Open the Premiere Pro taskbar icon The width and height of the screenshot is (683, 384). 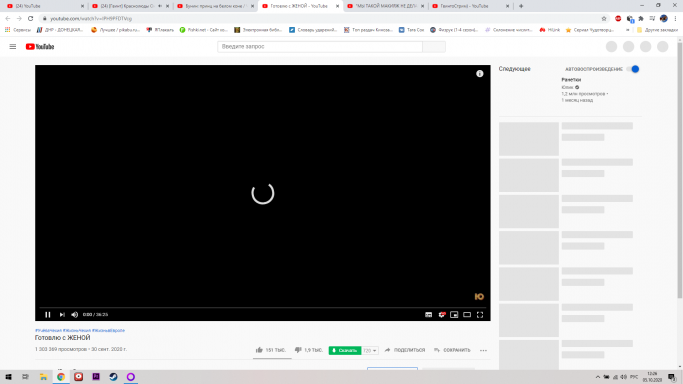pos(96,377)
